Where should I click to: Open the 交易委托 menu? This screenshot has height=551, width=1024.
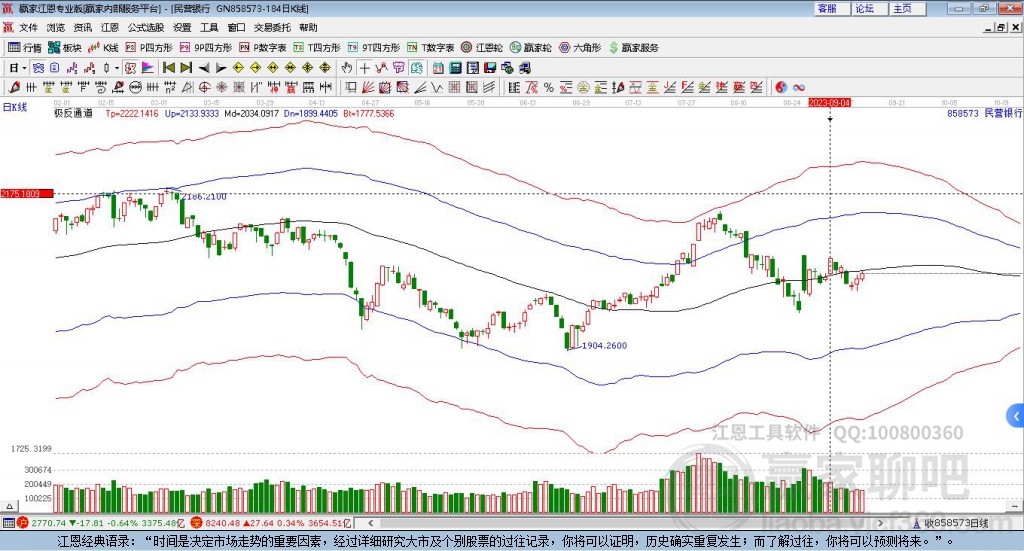[x=272, y=27]
